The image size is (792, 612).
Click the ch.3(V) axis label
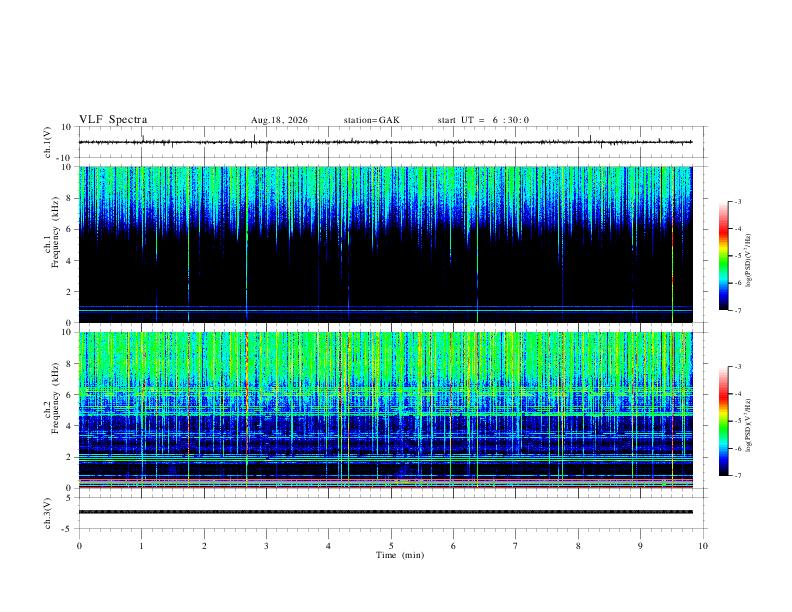(48, 513)
